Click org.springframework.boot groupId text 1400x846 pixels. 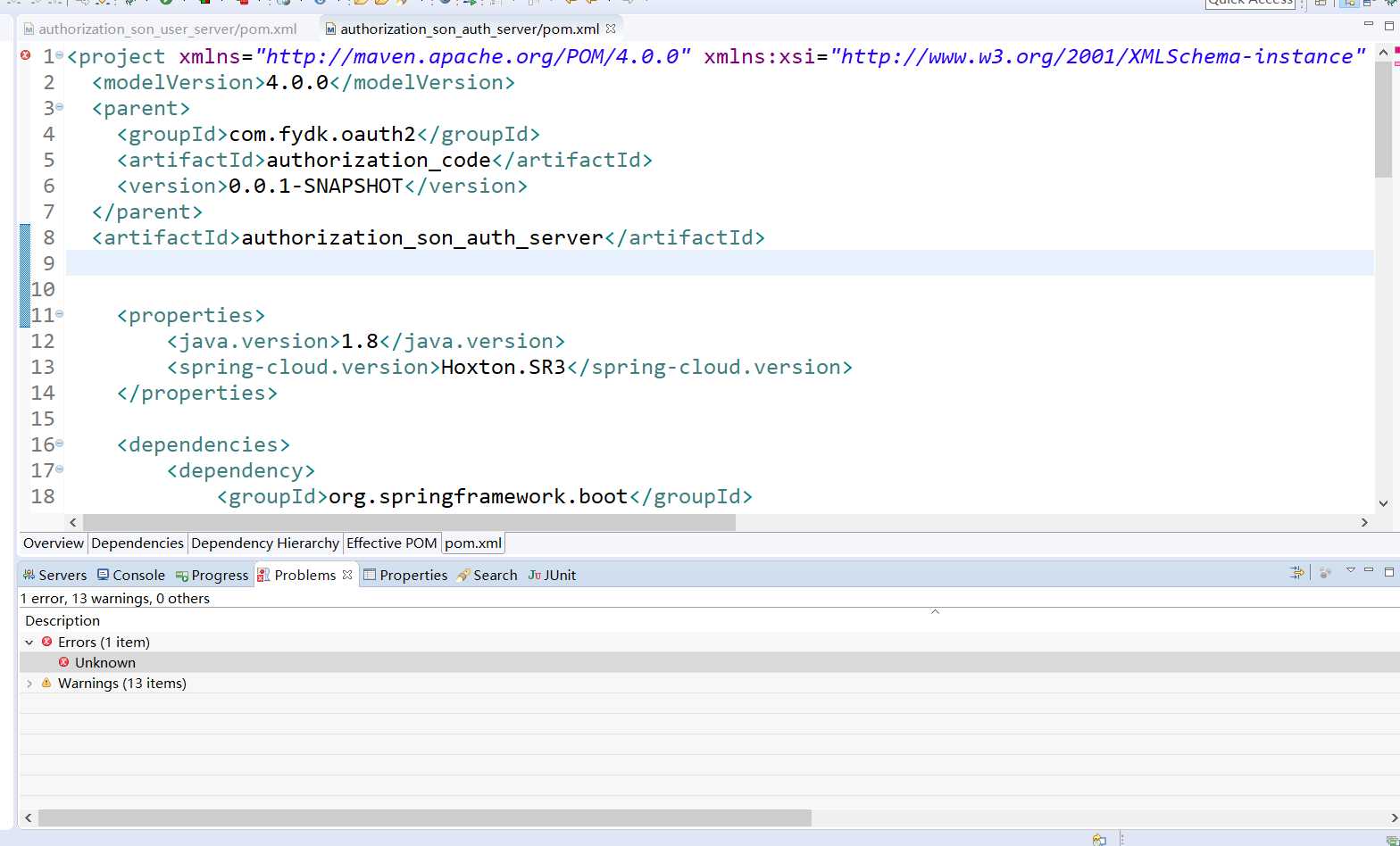pos(479,496)
